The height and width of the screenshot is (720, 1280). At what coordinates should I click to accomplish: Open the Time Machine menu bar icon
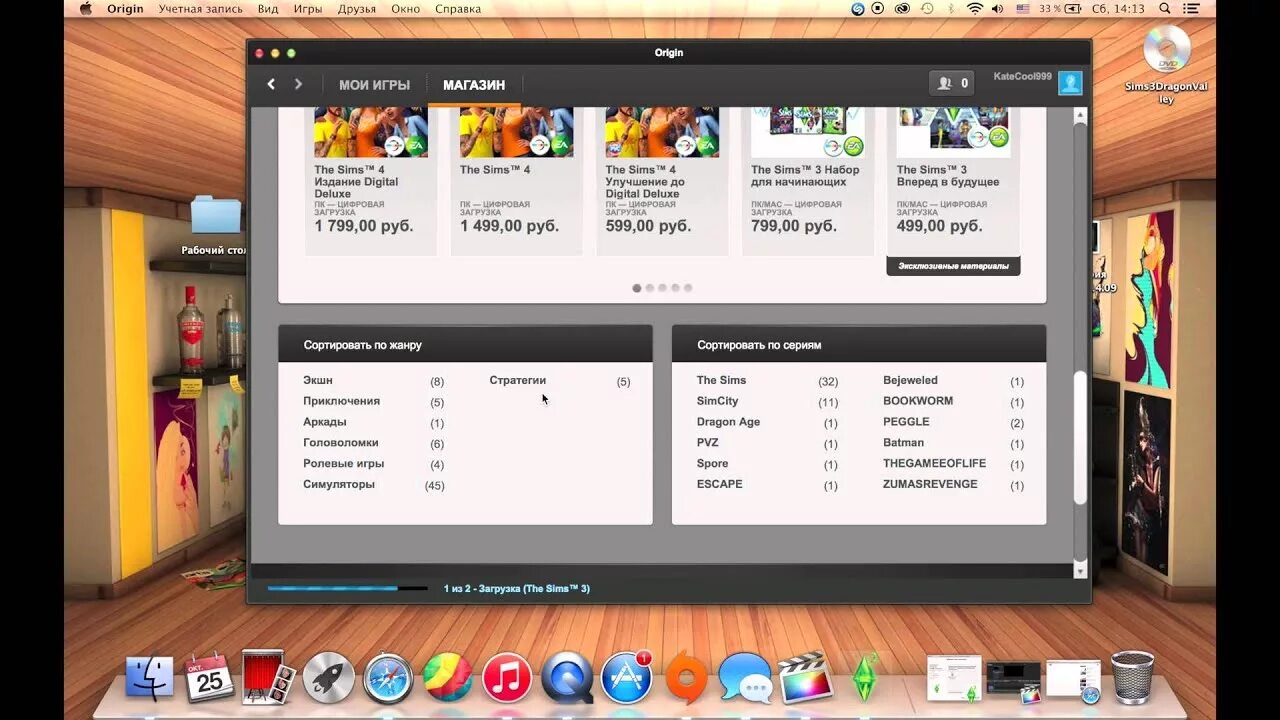(x=927, y=8)
